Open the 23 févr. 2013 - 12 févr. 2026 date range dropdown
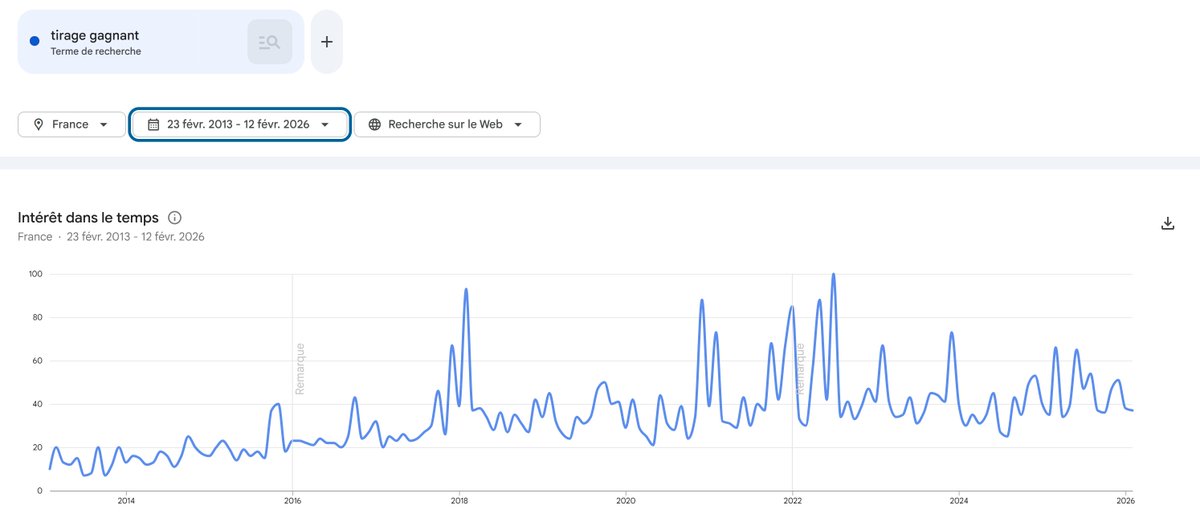1200x530 pixels. click(240, 124)
